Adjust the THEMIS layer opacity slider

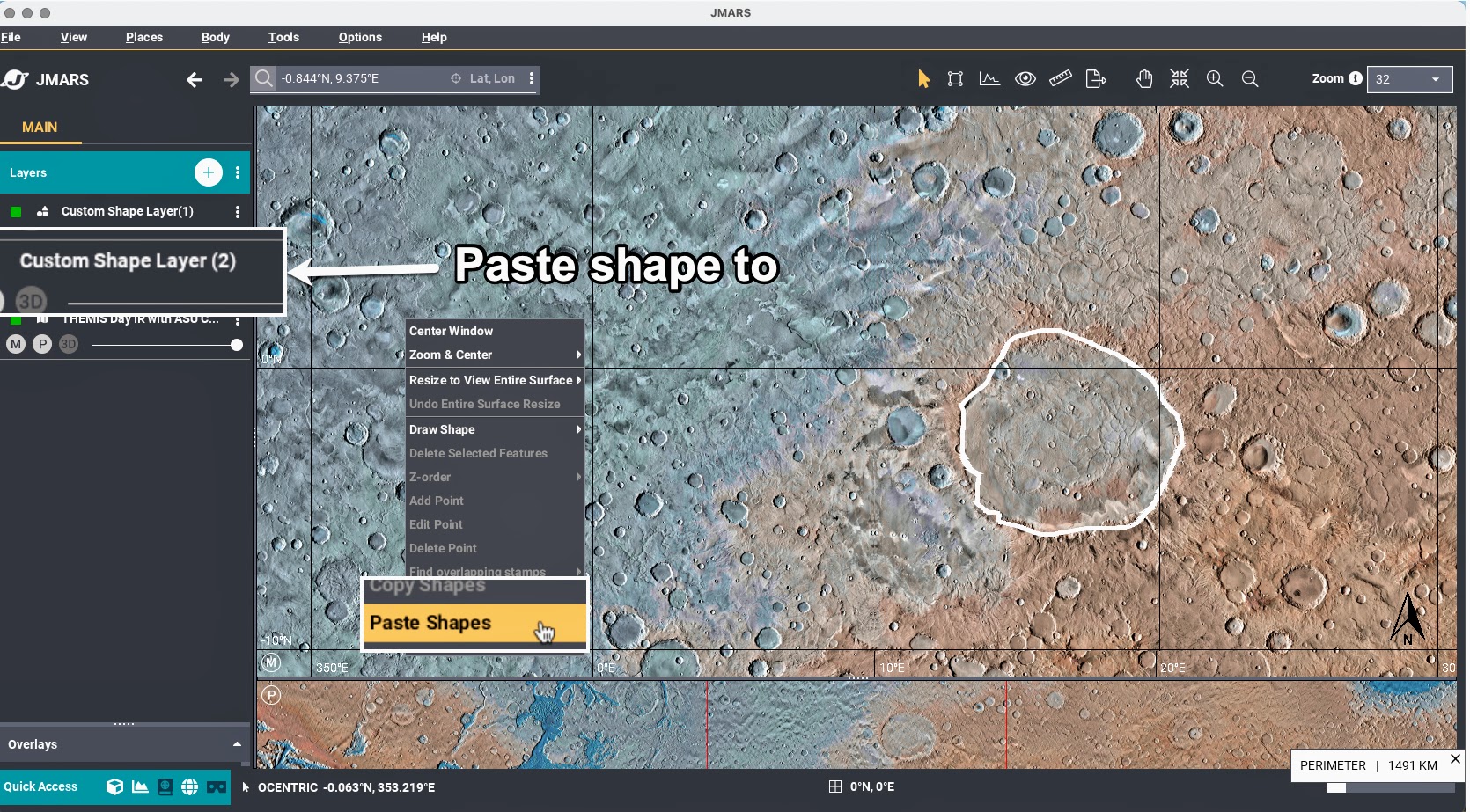[236, 346]
